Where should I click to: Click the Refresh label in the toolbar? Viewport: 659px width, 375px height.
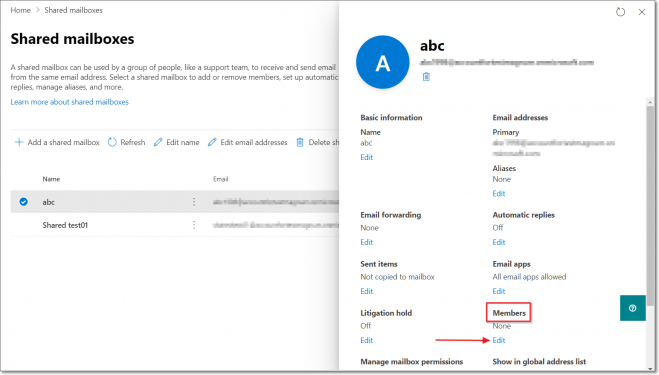133,142
